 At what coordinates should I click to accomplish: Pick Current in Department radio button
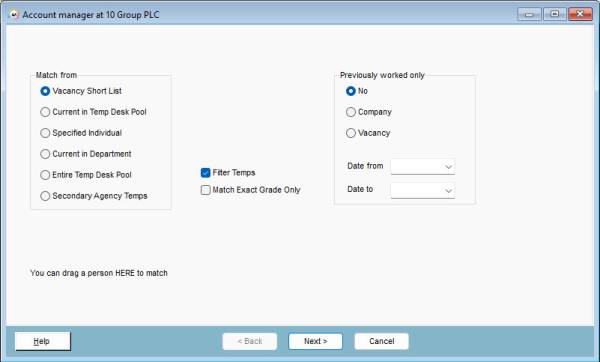(x=45, y=154)
